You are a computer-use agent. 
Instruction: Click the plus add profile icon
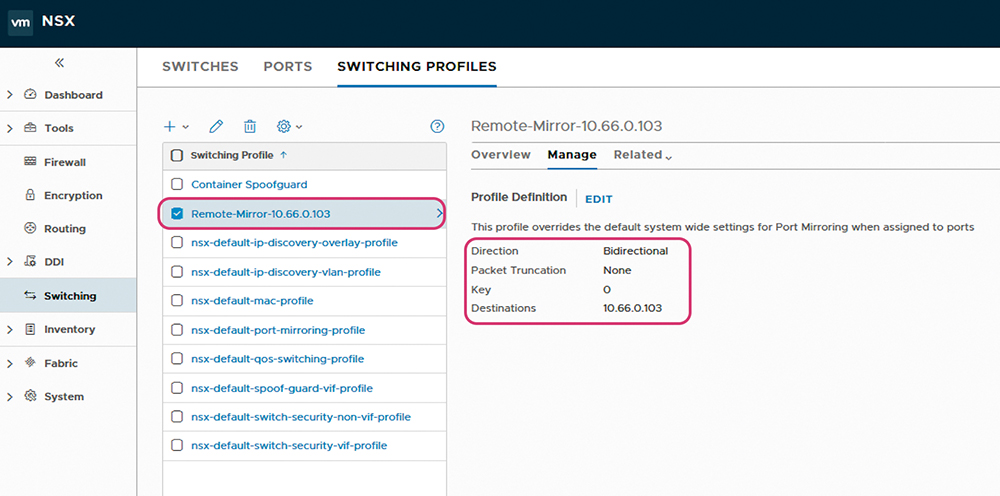(x=170, y=126)
